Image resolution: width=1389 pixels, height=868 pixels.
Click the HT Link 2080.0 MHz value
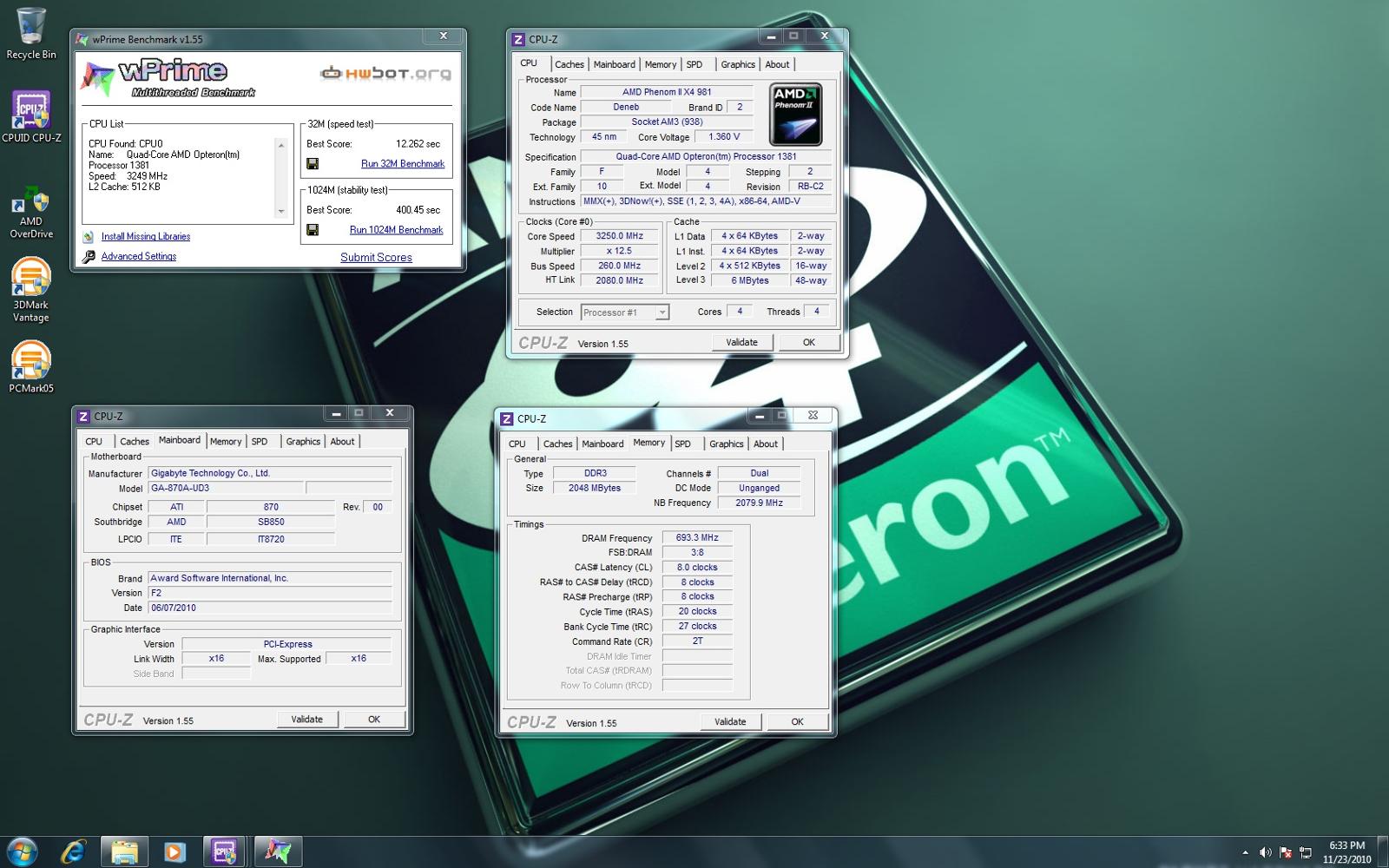[620, 281]
